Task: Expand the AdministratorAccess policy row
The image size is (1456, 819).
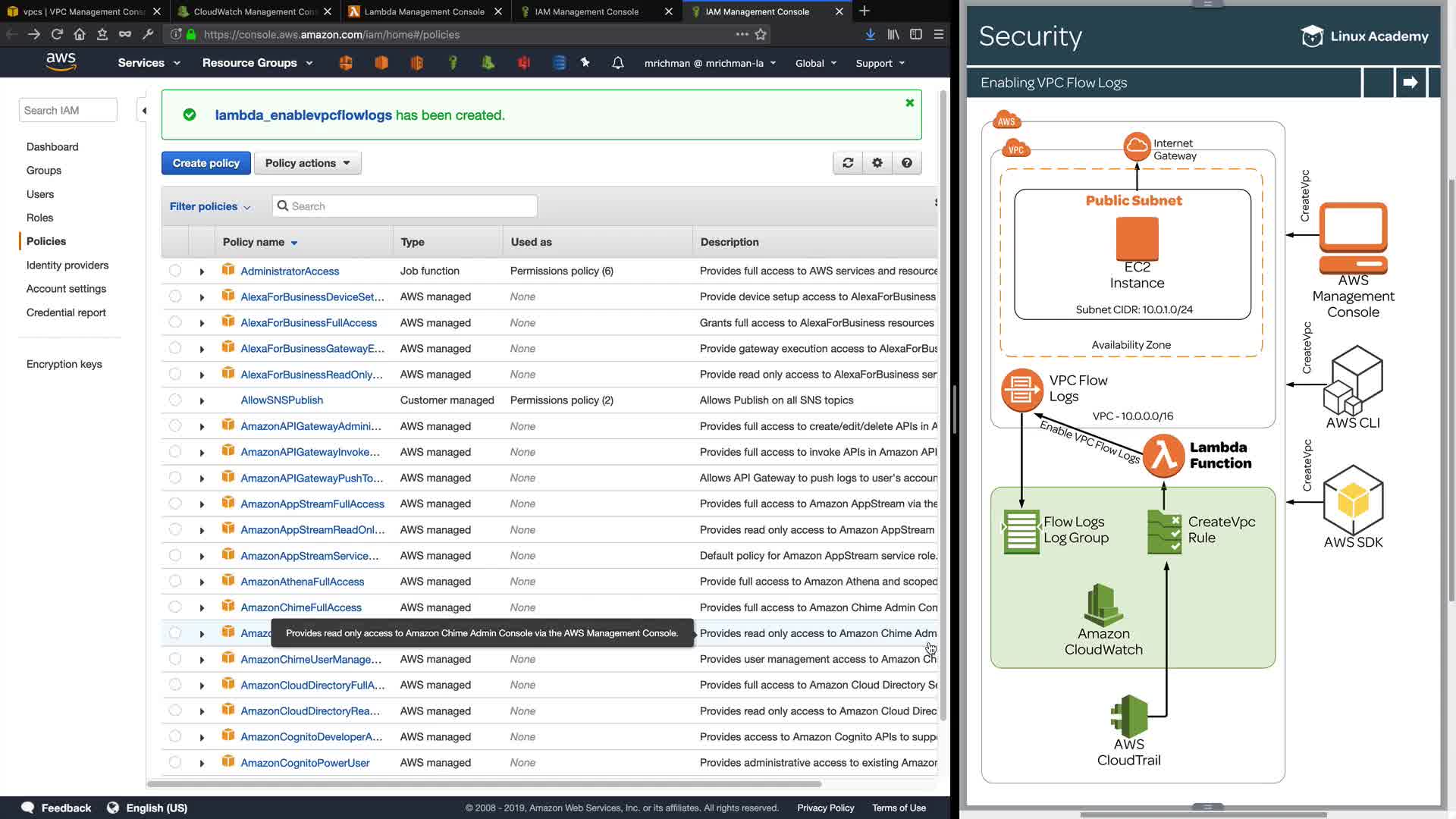Action: click(x=202, y=271)
